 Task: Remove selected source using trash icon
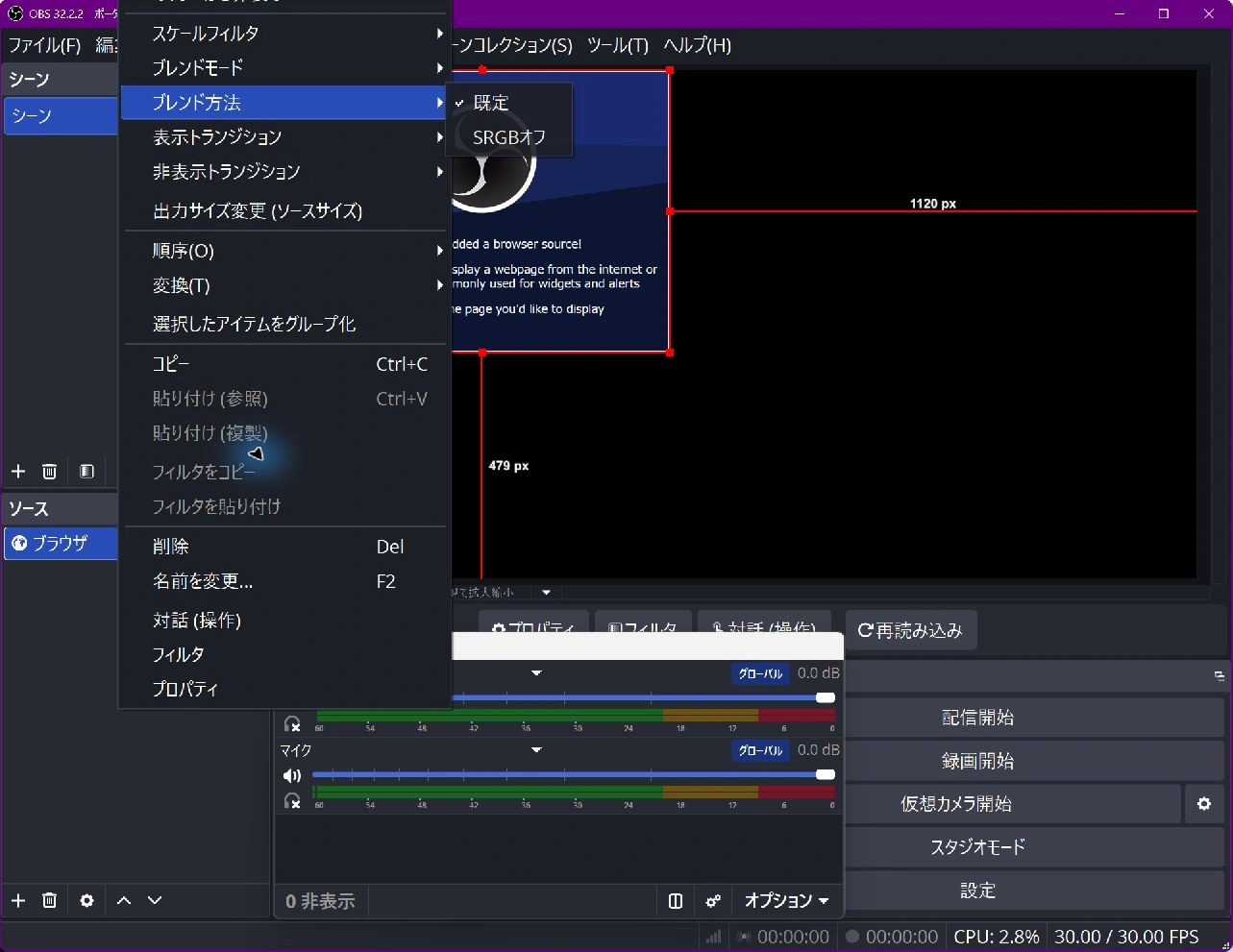coord(49,900)
